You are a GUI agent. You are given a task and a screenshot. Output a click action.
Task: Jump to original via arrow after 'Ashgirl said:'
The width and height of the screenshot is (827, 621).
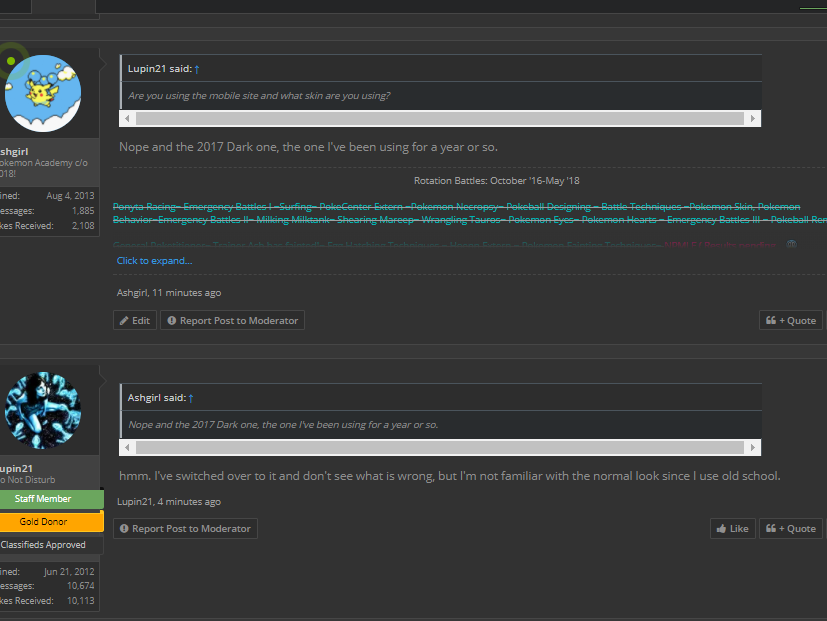click(x=191, y=398)
